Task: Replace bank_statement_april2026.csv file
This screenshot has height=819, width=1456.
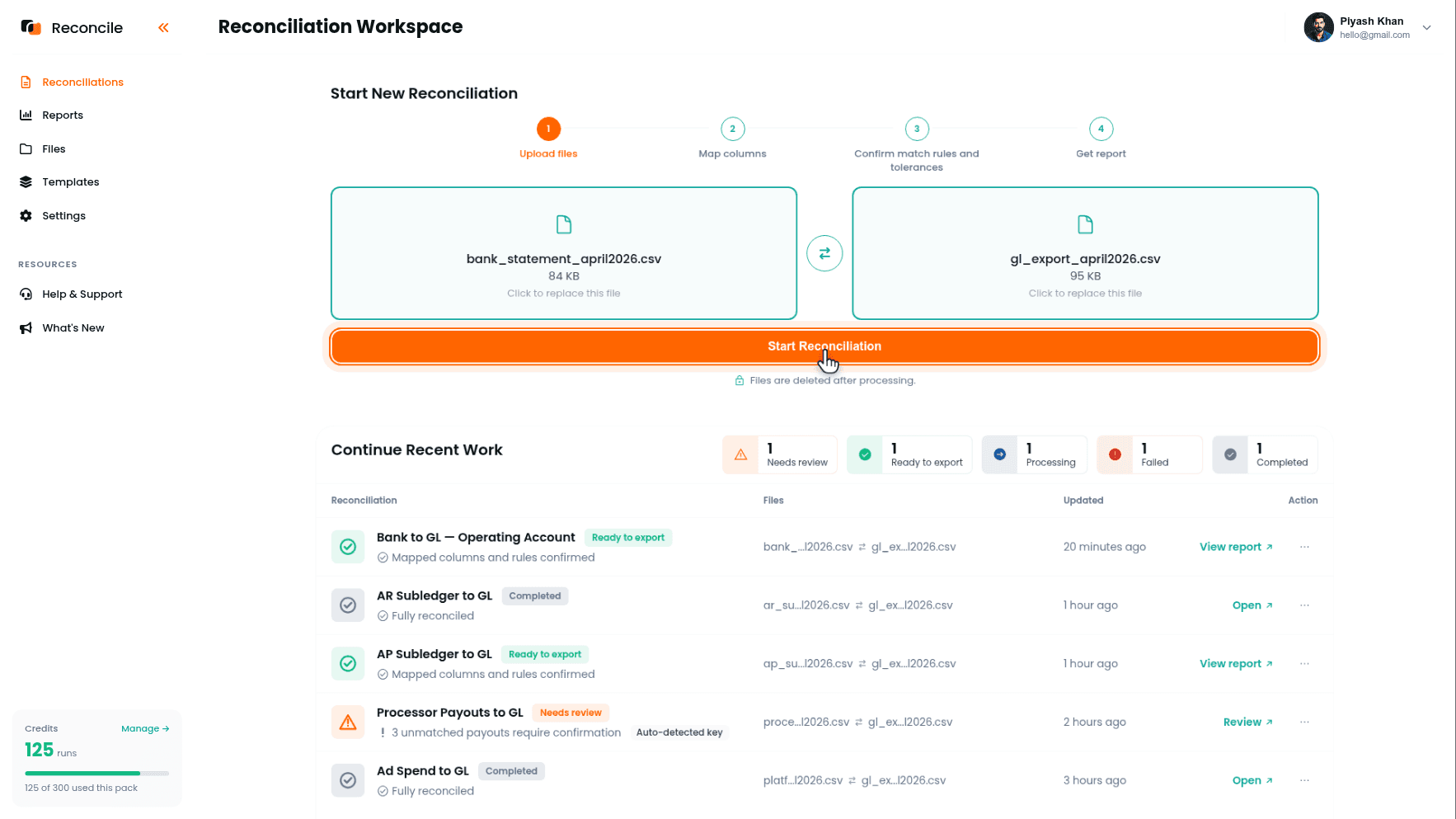Action: [564, 253]
